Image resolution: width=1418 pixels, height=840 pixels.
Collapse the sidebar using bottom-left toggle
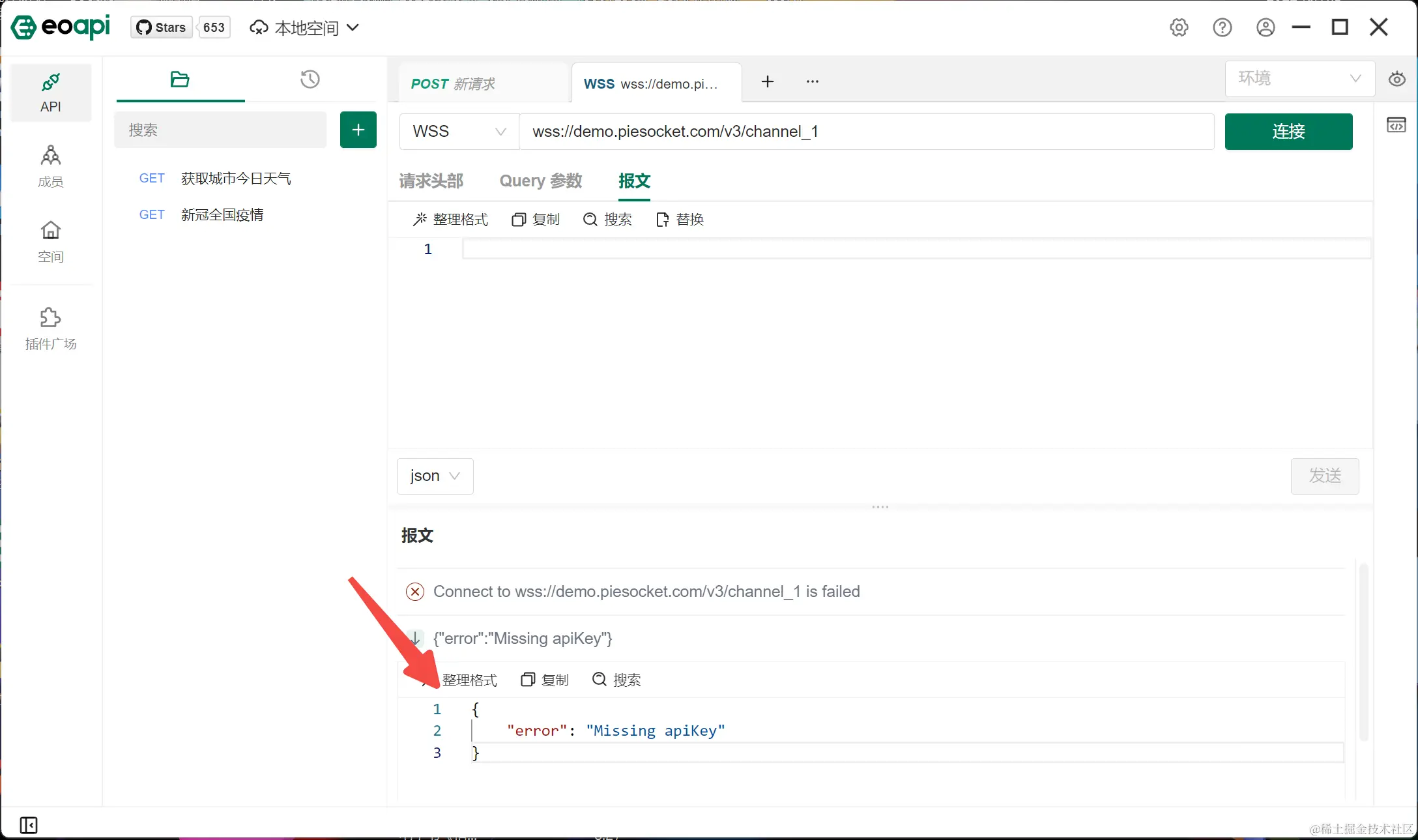point(29,825)
